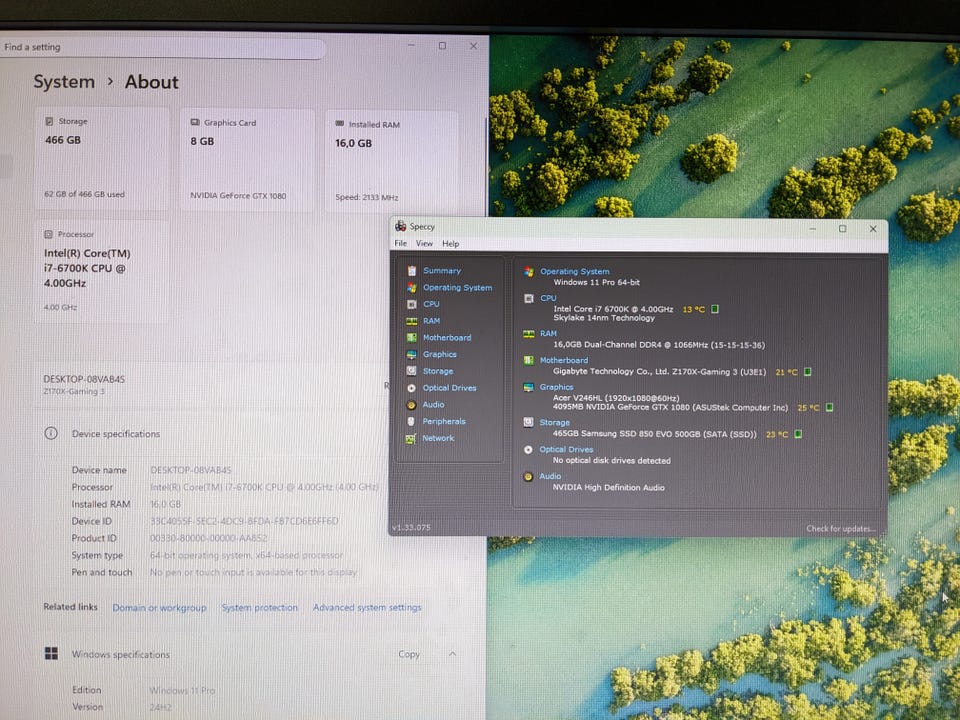
Task: Select Peripherals mouse icon in Speccy sidebar
Action: (411, 421)
